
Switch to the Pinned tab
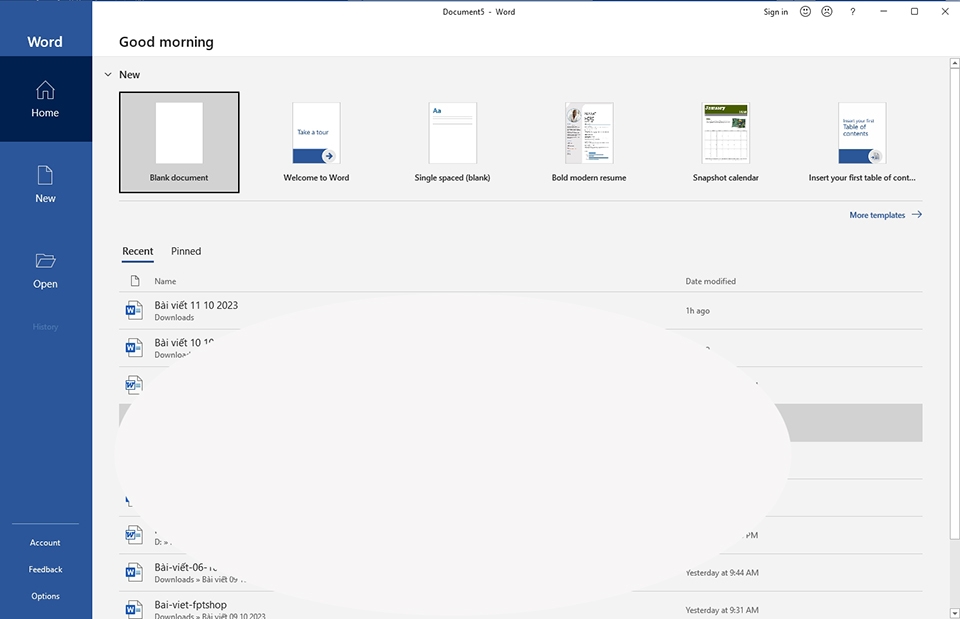186,251
